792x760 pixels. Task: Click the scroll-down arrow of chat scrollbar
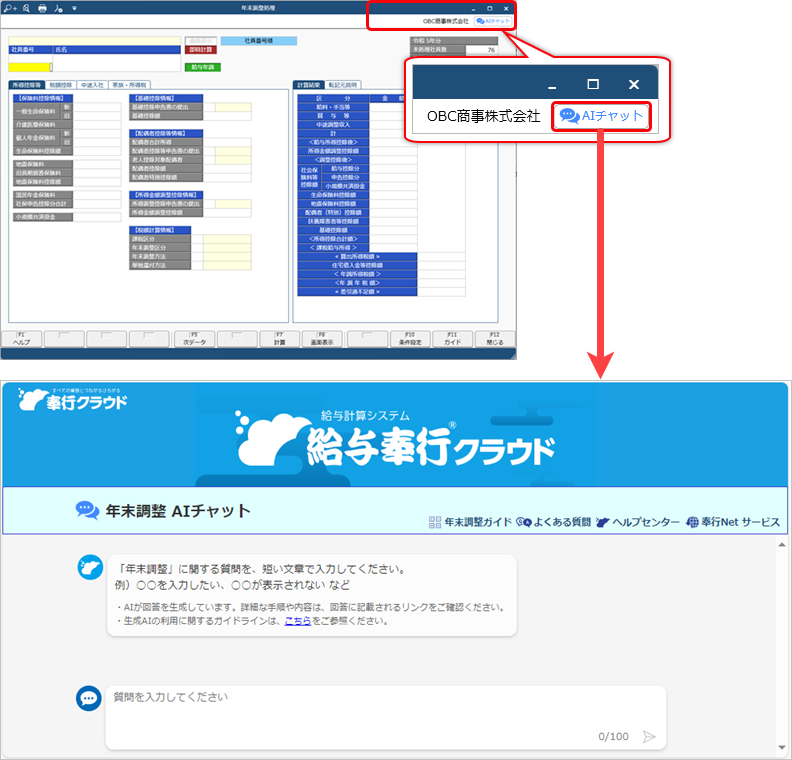782,748
